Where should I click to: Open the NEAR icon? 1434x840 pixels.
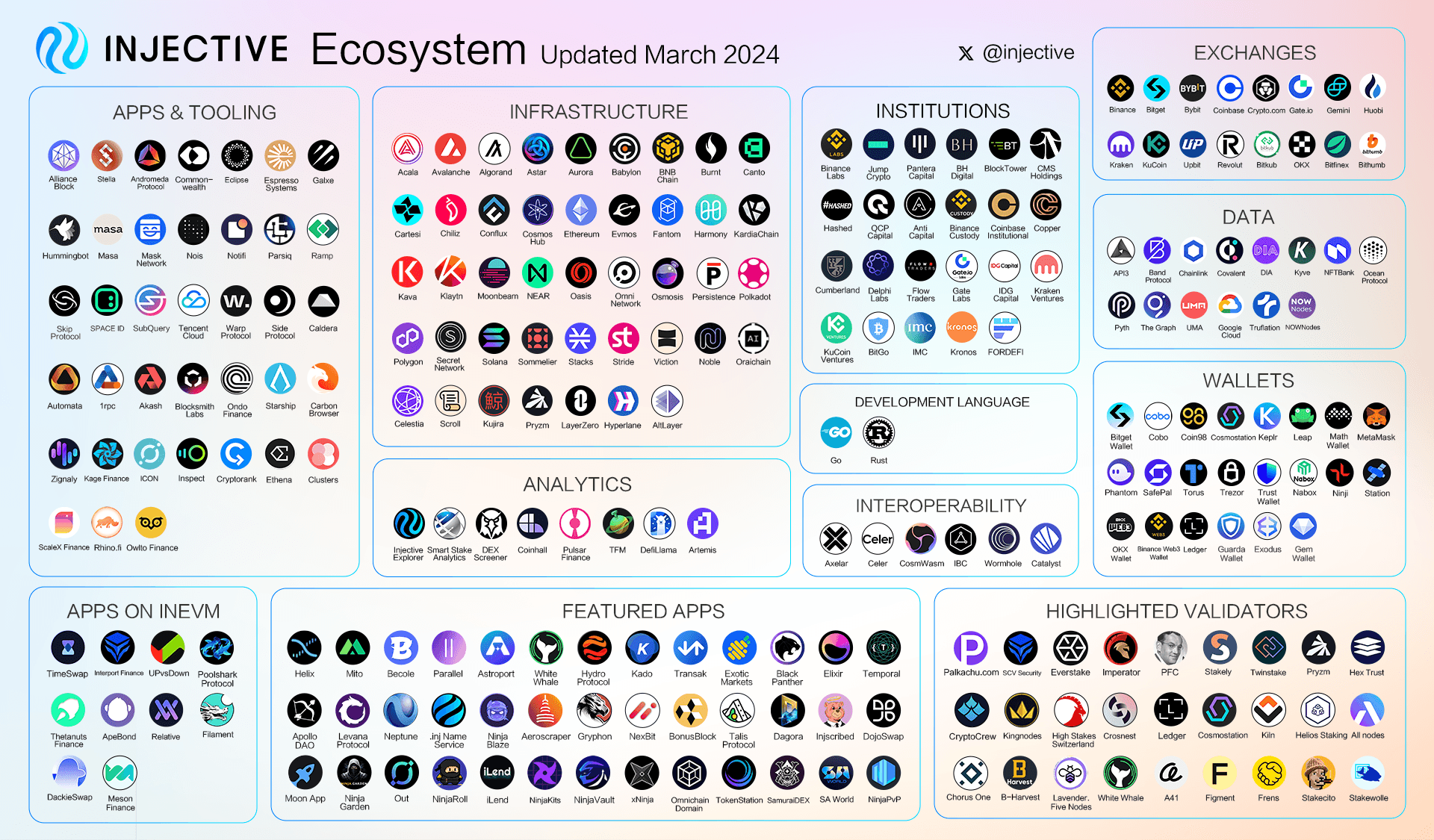coord(537,273)
